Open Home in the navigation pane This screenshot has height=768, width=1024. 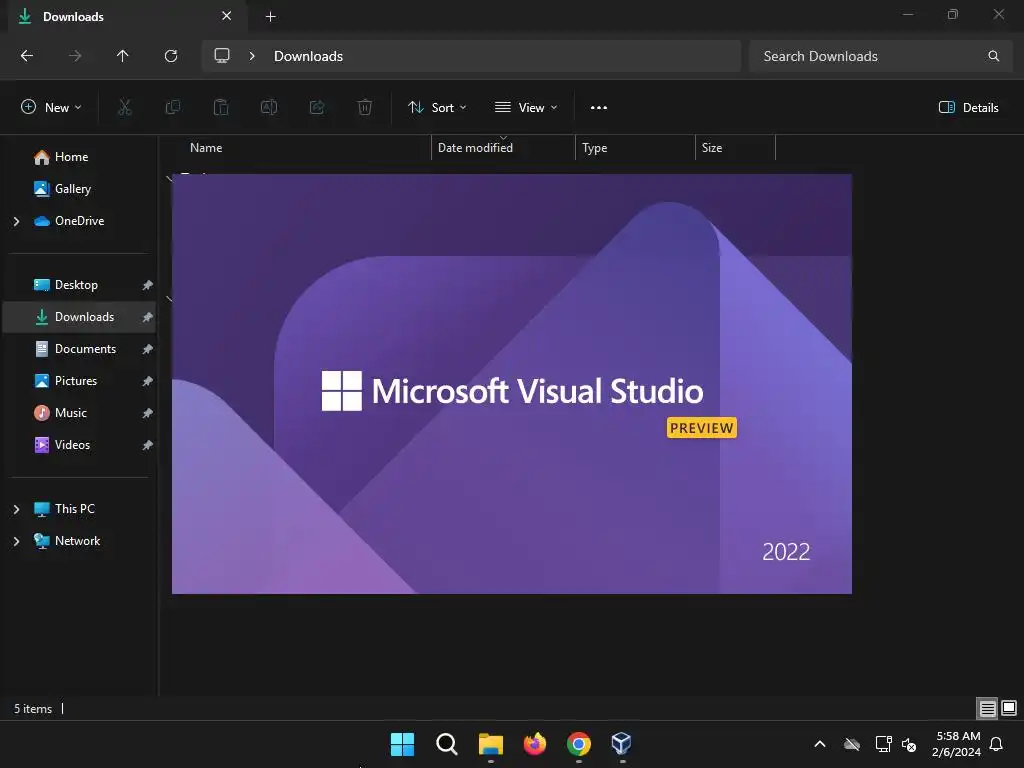(72, 157)
